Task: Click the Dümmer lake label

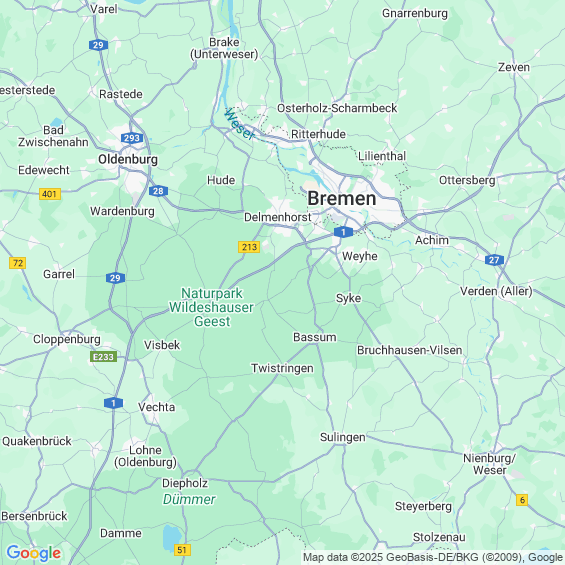Action: point(189,499)
